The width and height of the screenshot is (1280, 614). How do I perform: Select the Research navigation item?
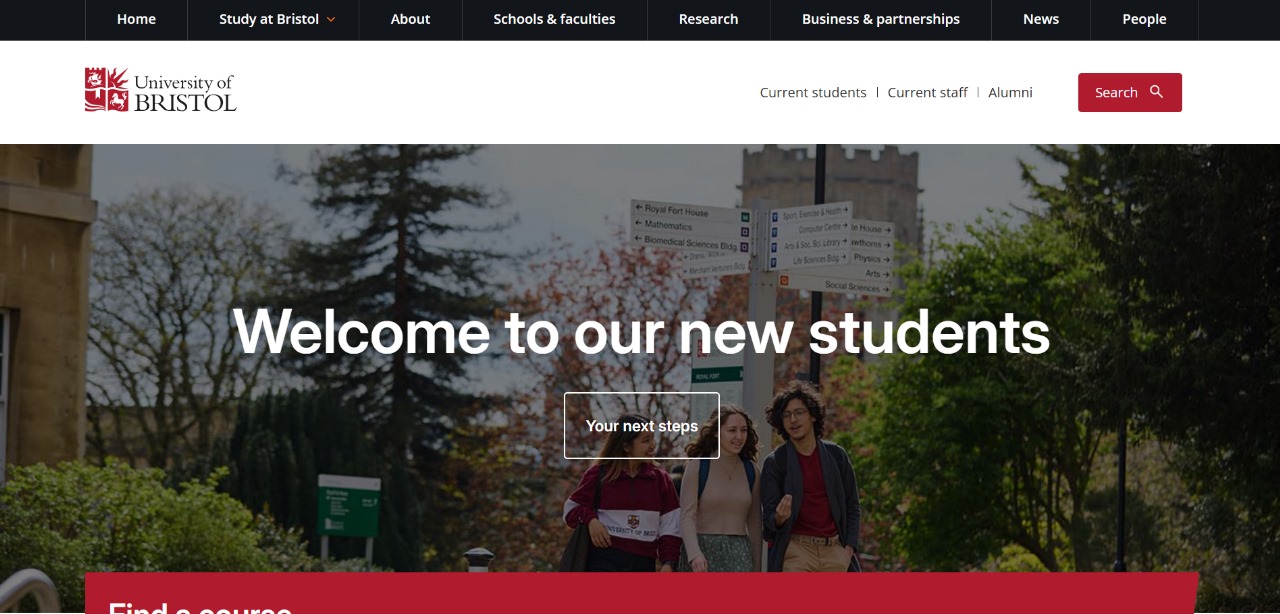[x=708, y=19]
